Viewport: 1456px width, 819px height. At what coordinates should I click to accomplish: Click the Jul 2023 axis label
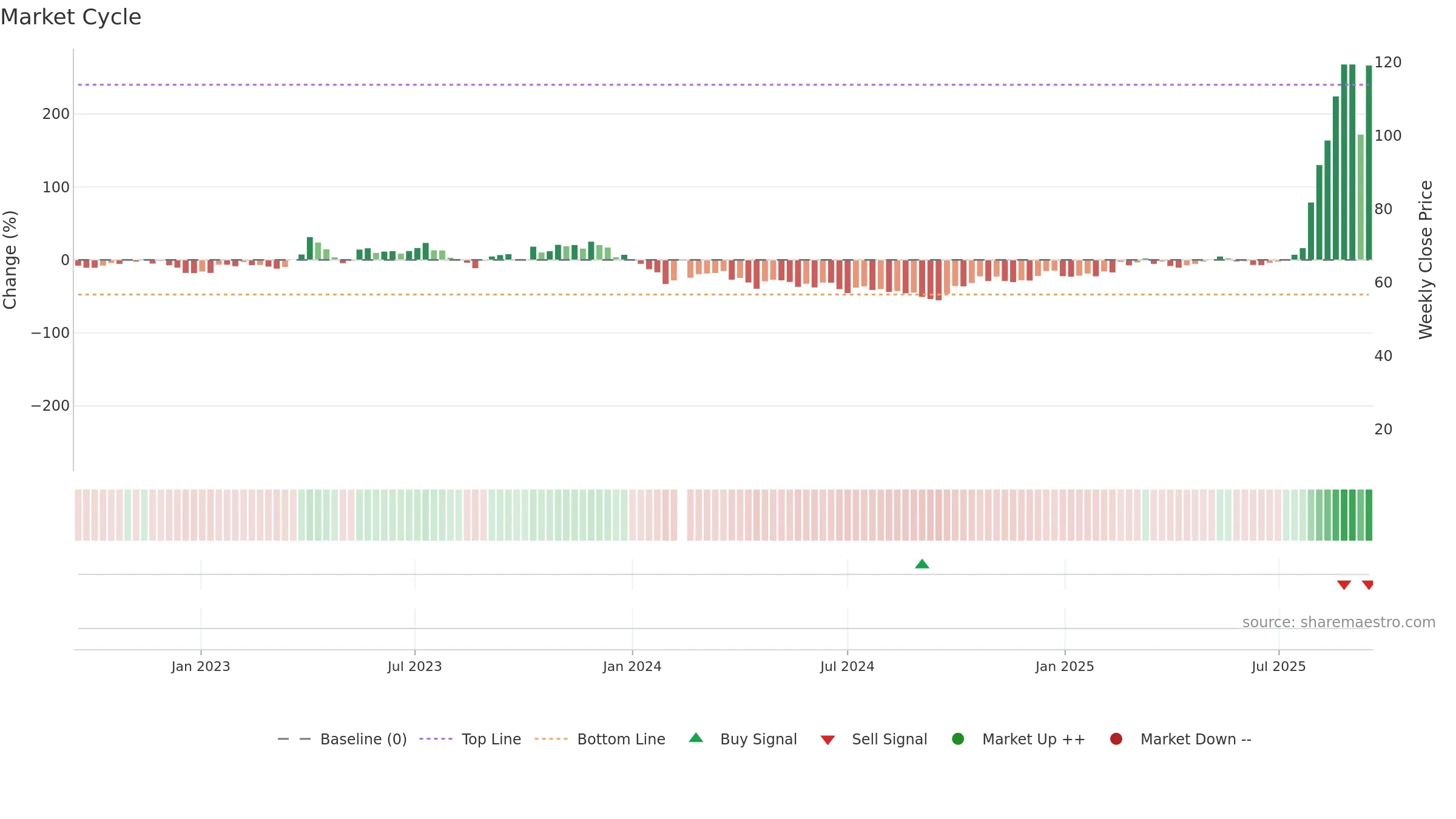click(x=415, y=667)
